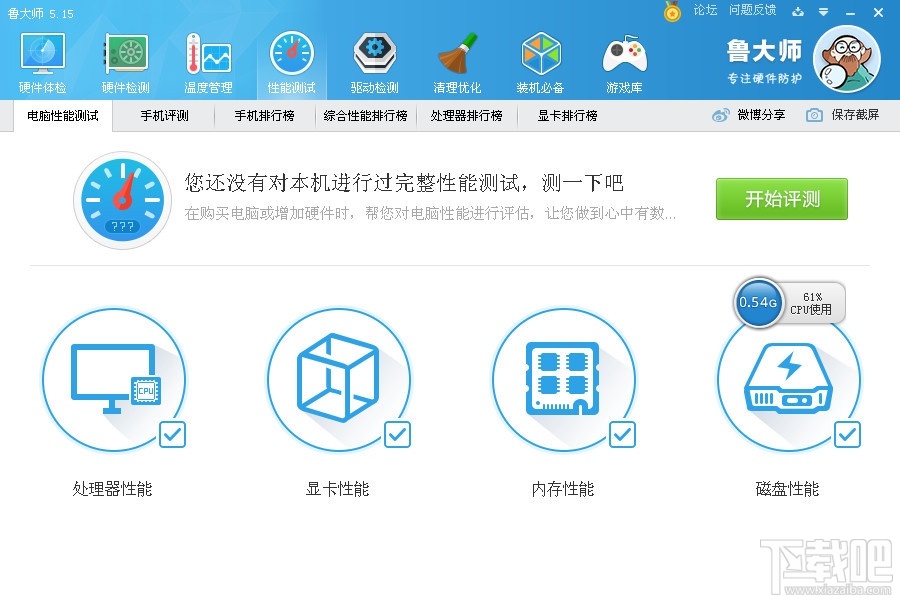Click the 鲁大师 5.15 title text
This screenshot has height=600, width=900.
pos(41,14)
